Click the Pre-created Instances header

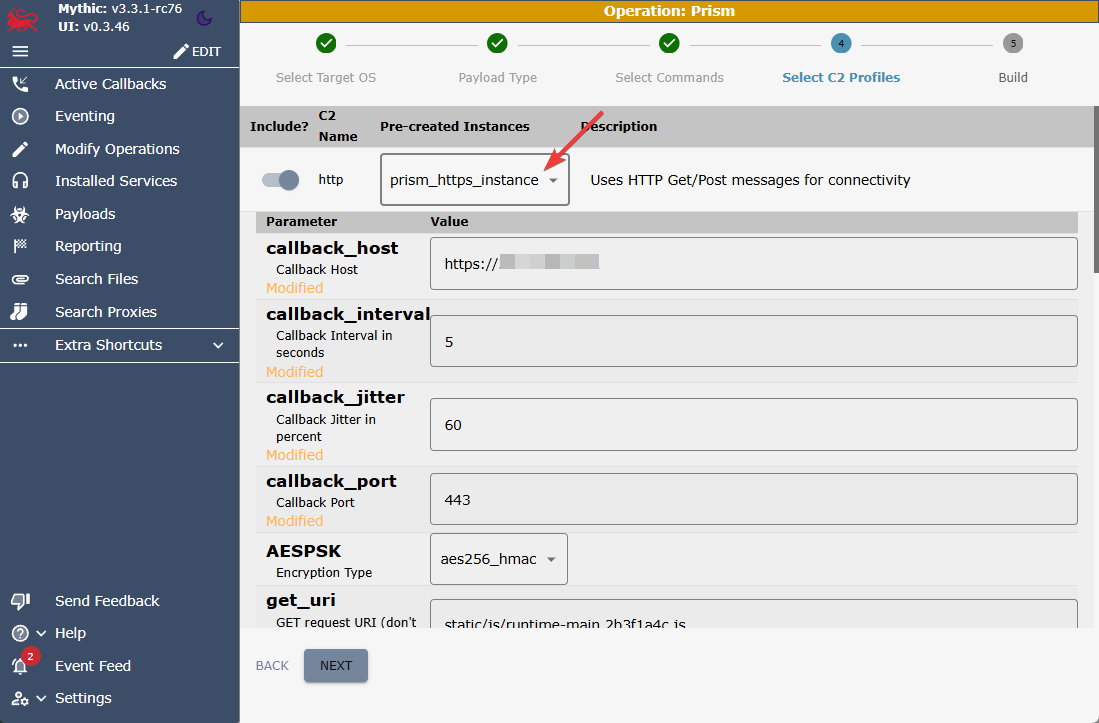(x=455, y=127)
